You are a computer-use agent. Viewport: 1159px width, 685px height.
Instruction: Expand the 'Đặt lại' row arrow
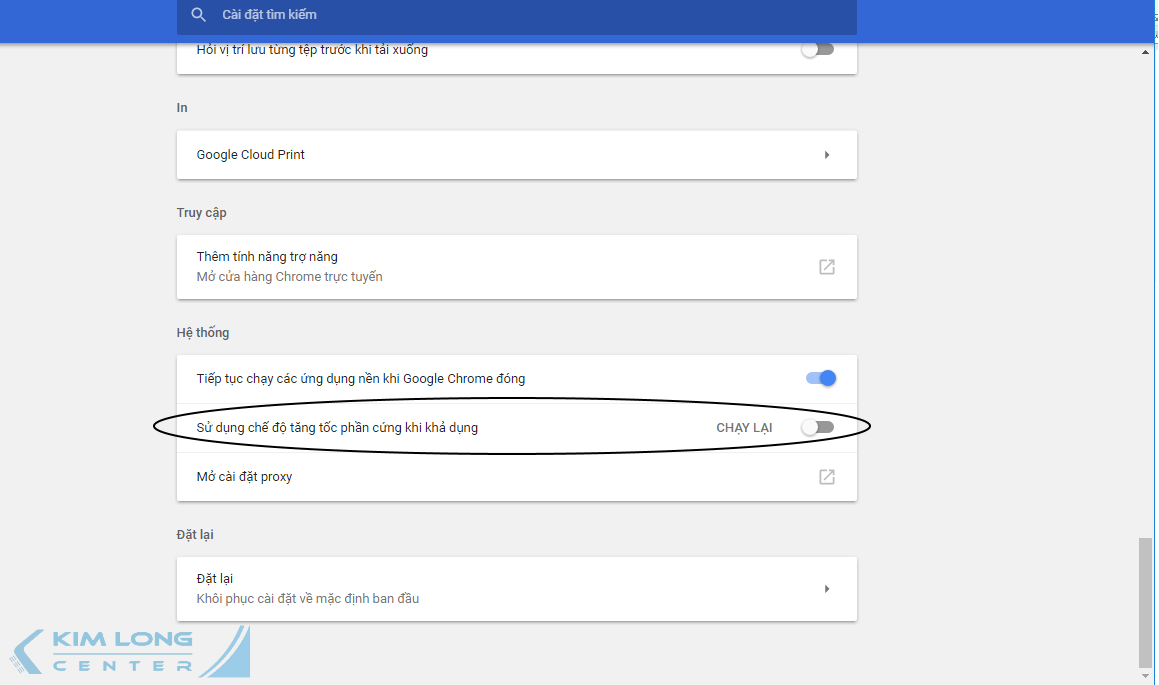(x=827, y=589)
